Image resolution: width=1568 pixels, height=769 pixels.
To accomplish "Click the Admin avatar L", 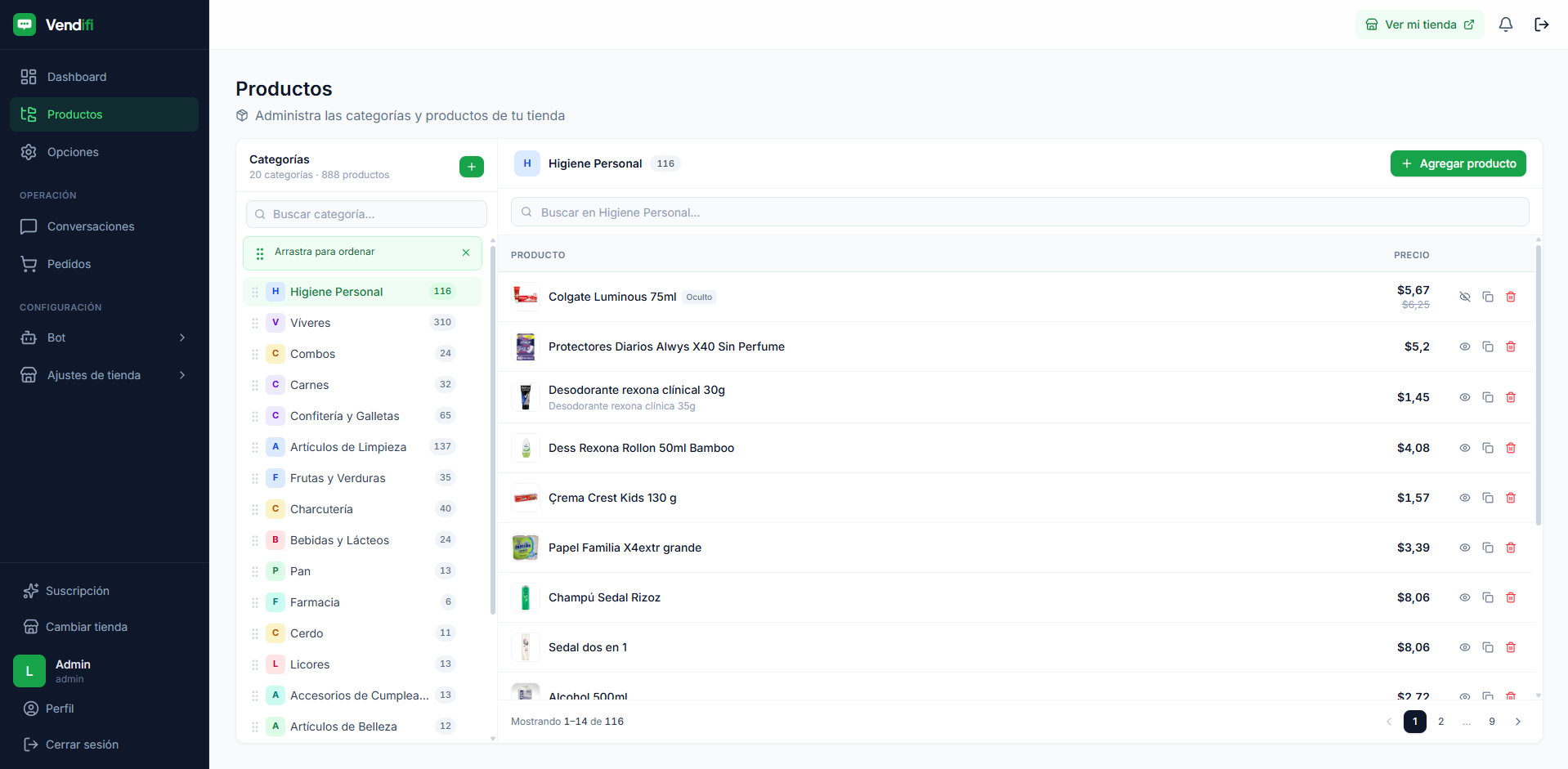I will coord(29,671).
